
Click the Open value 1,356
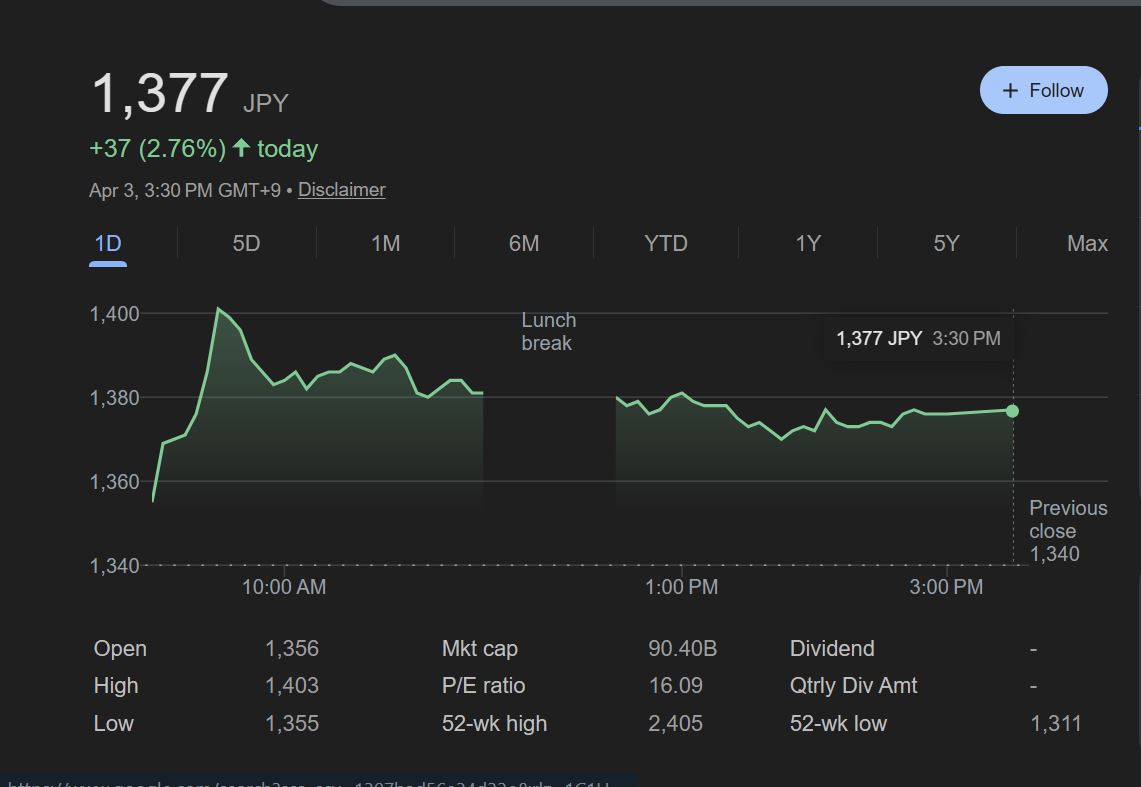tap(292, 649)
